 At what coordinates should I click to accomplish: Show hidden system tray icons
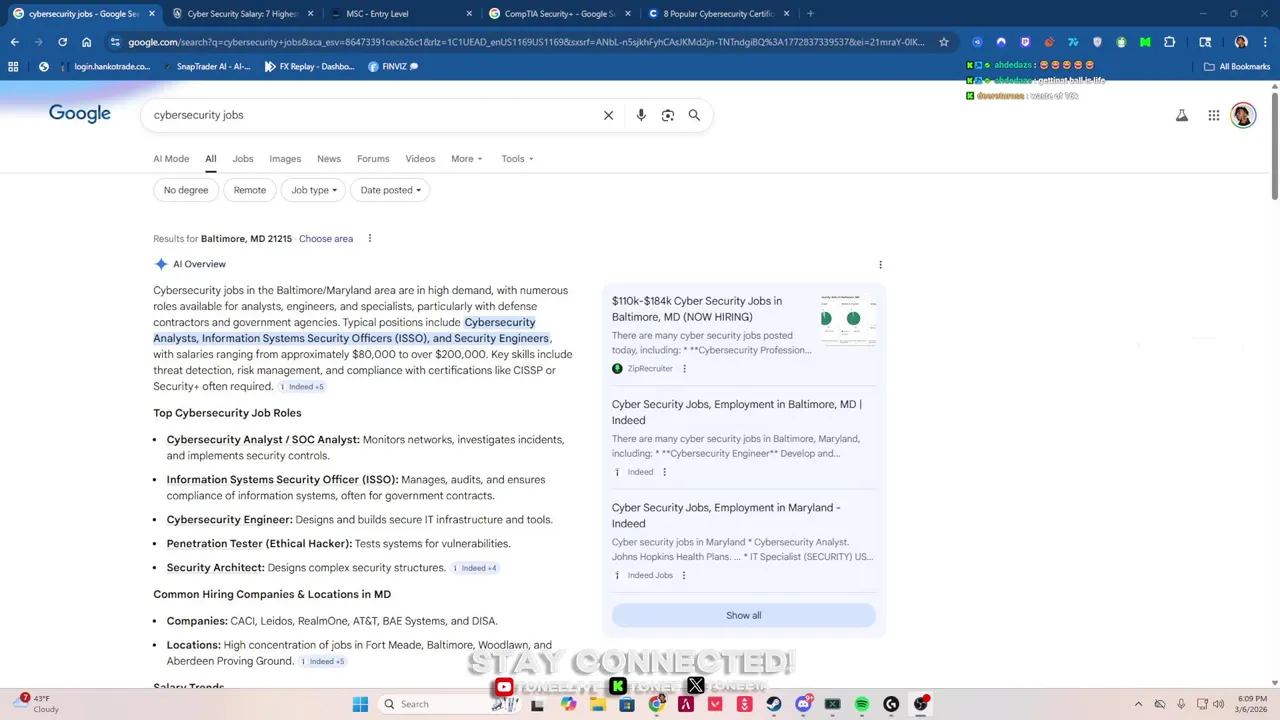point(1139,704)
